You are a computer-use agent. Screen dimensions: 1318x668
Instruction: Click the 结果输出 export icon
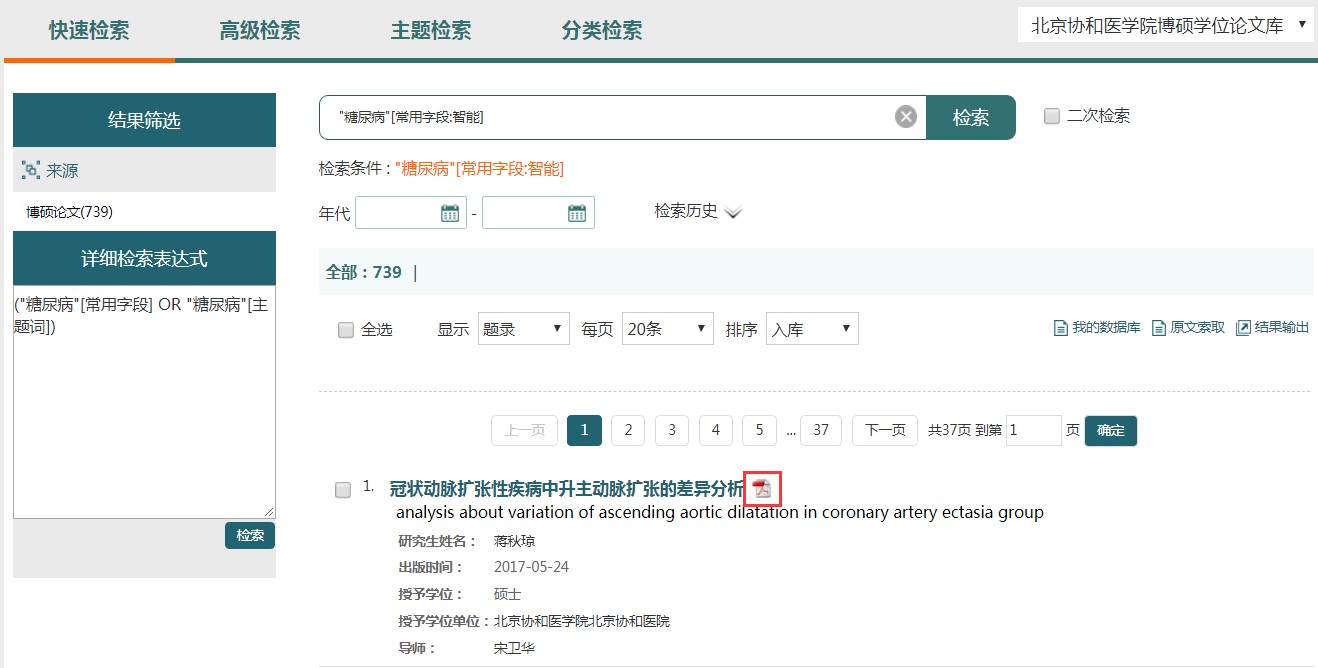1243,328
